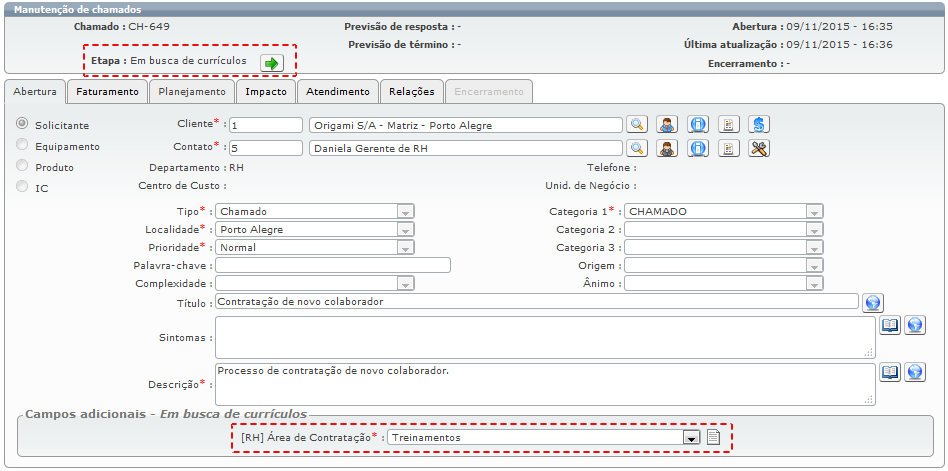Go to the Relações tab
Screen dimensions: 948x471
tap(411, 91)
